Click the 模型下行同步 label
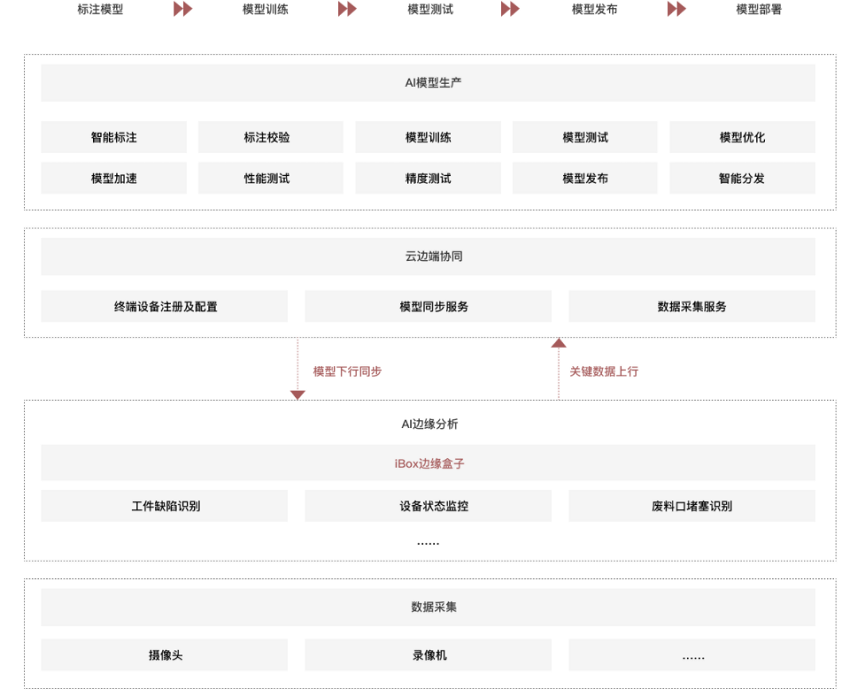 click(347, 371)
